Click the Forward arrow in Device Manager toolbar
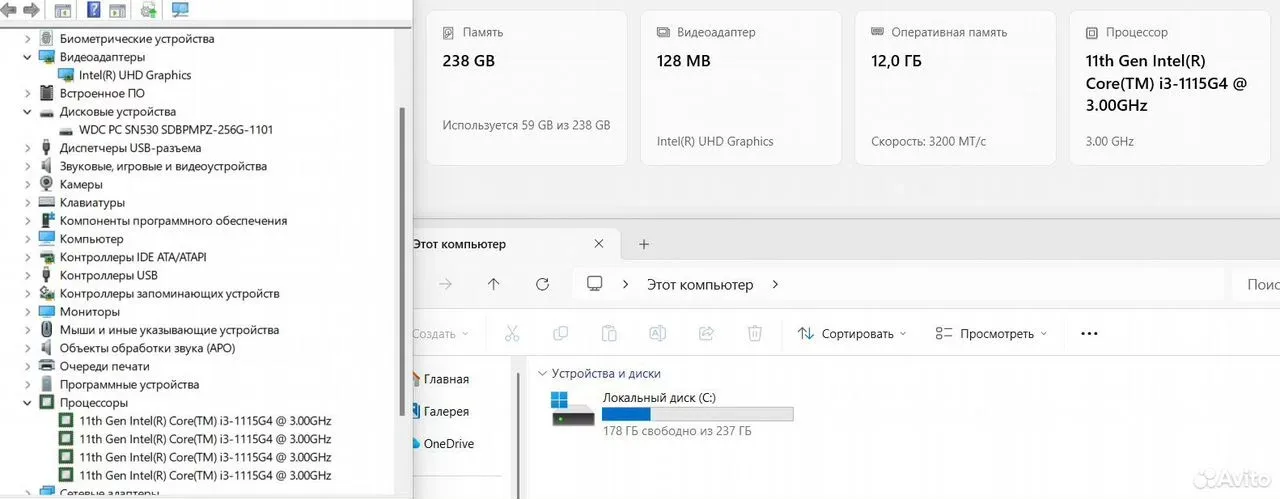The height and width of the screenshot is (499, 1280). click(31, 10)
